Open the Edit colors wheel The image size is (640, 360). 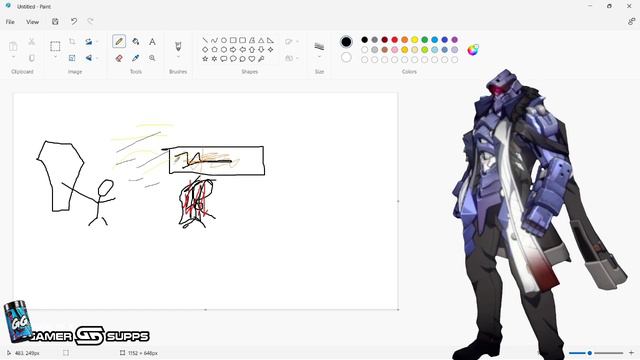pyautogui.click(x=473, y=50)
